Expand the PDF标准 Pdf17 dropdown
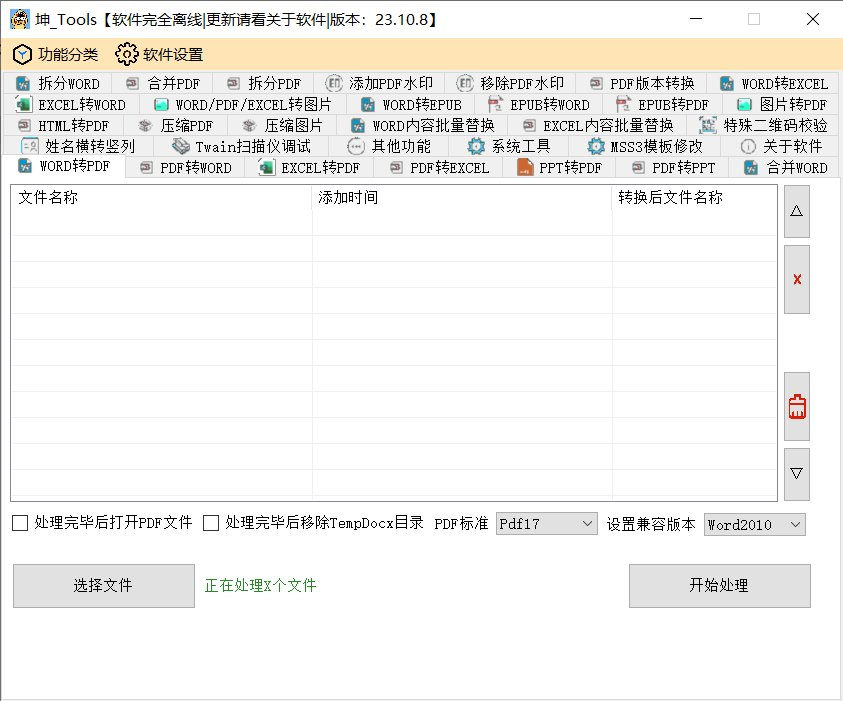843x701 pixels. tap(546, 524)
